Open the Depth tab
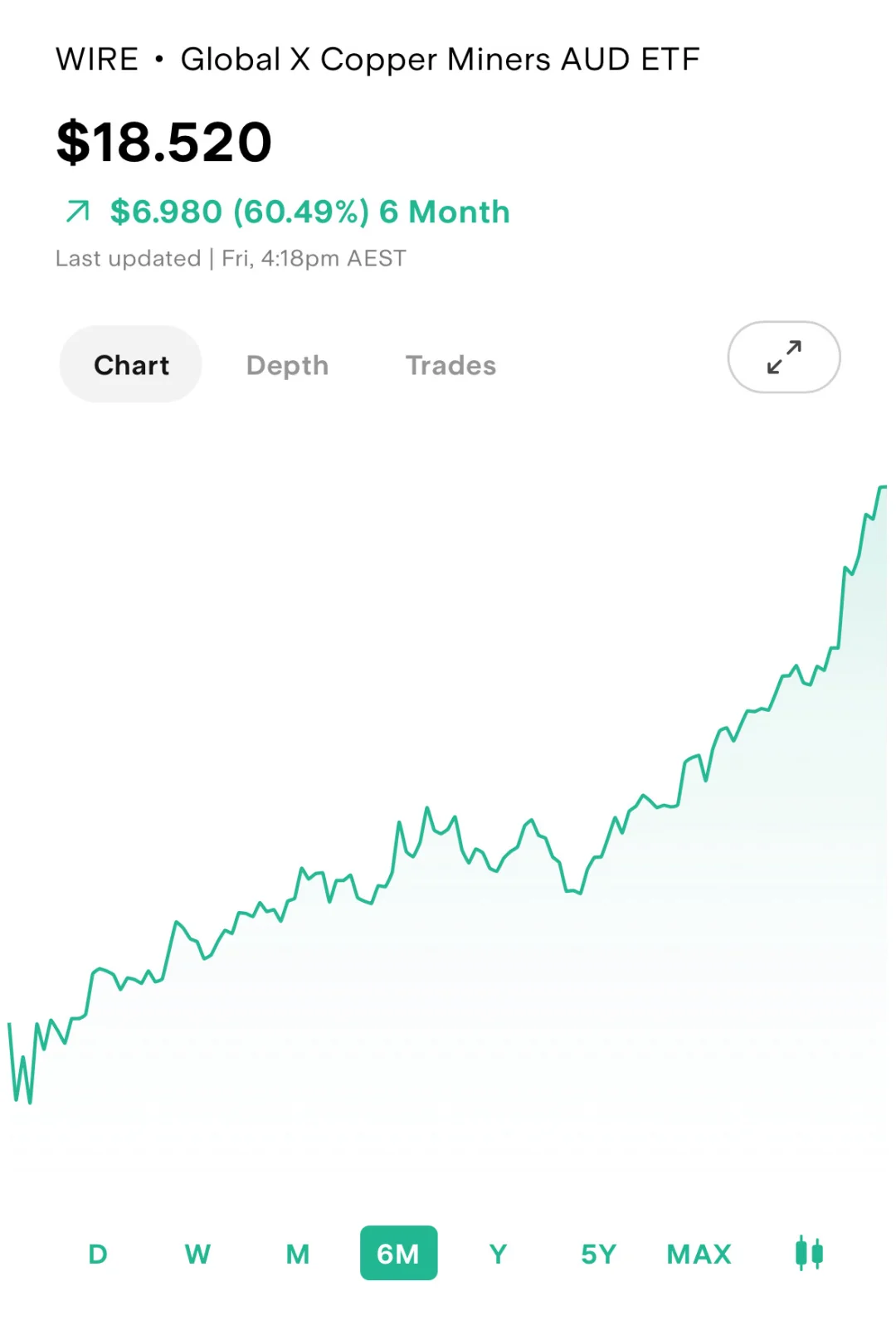Screen dimensions: 896x1335 (x=287, y=365)
